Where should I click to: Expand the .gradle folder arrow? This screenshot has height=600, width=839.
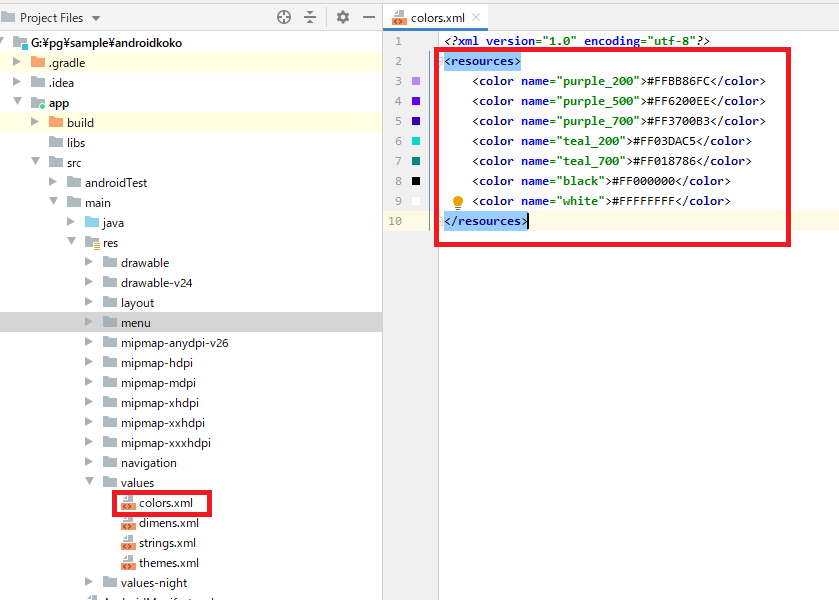click(17, 62)
